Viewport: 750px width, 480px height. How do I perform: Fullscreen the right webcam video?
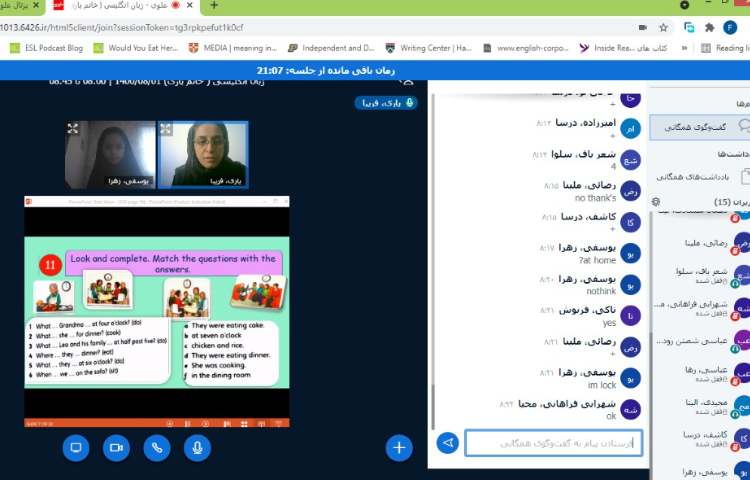coord(166,129)
